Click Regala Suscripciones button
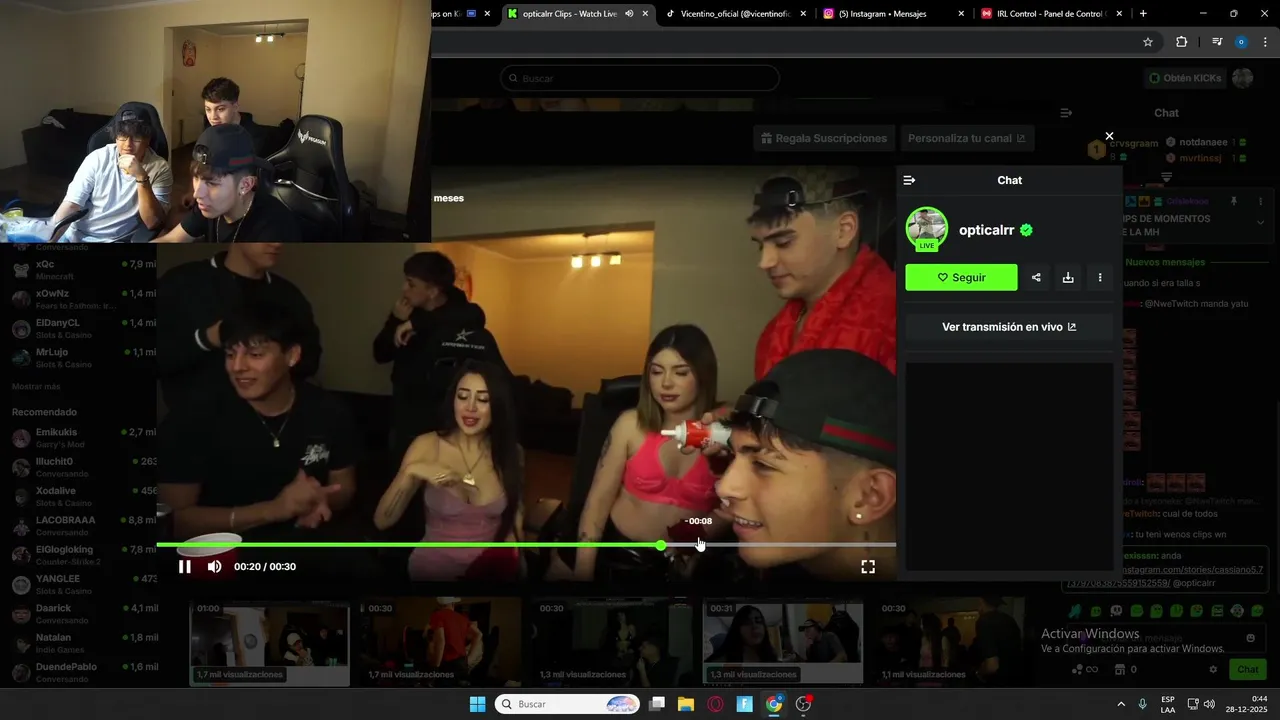This screenshot has height=720, width=1280. click(x=824, y=138)
